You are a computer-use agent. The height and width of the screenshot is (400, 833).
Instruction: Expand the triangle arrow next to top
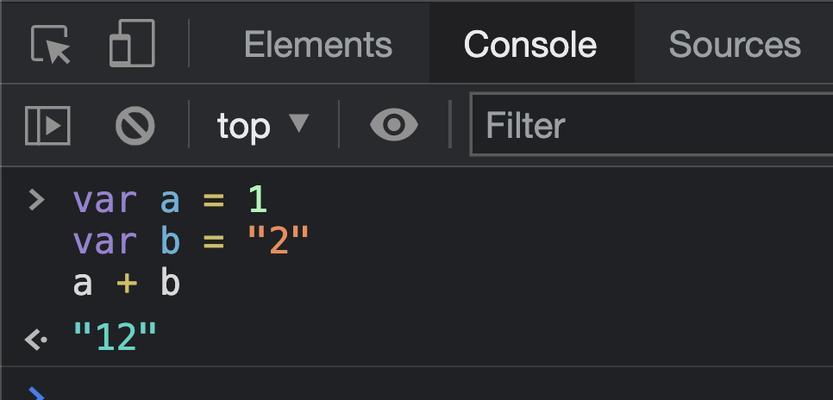tap(299, 123)
